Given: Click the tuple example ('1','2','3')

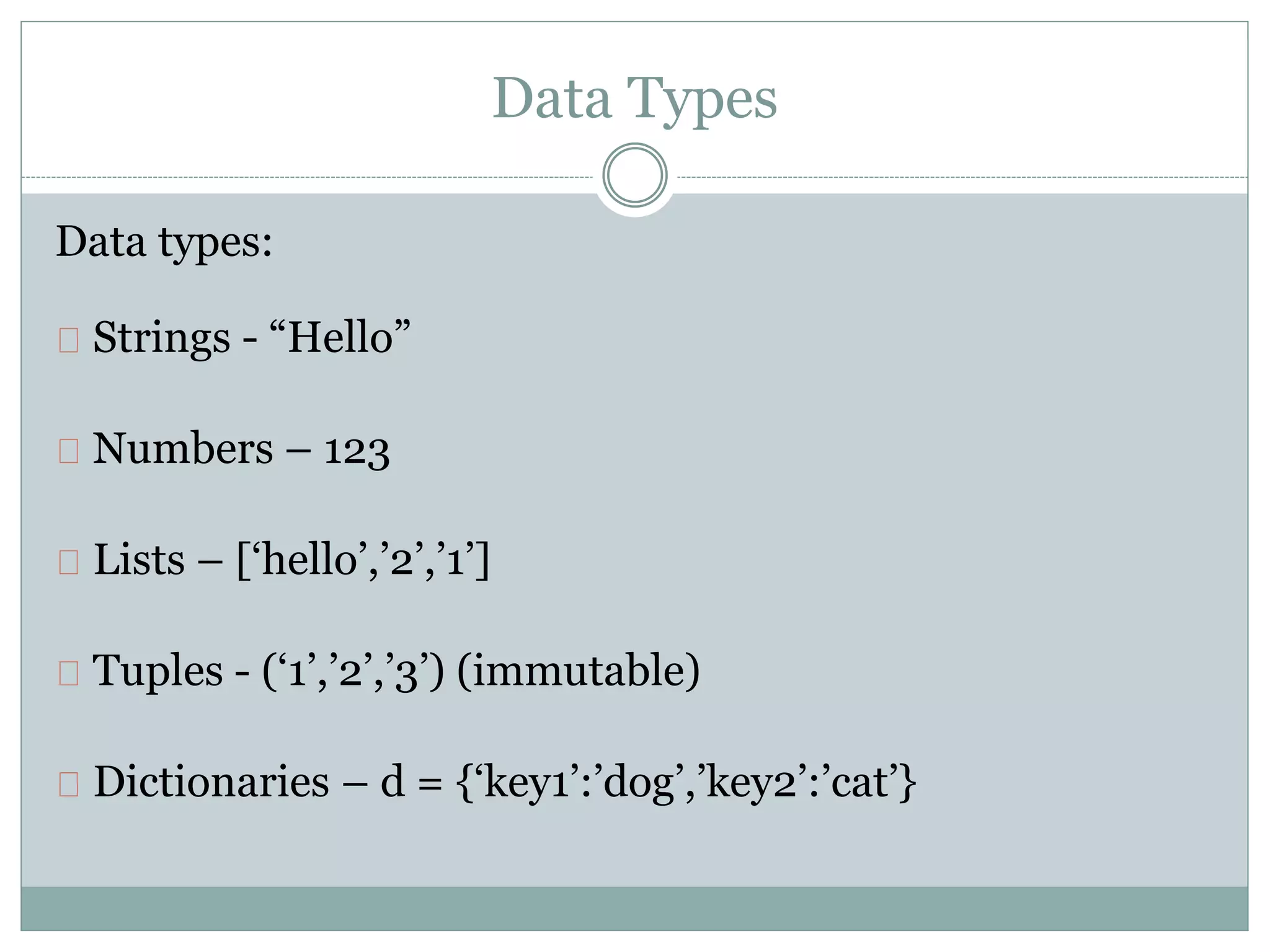Looking at the screenshot, I should click(353, 671).
